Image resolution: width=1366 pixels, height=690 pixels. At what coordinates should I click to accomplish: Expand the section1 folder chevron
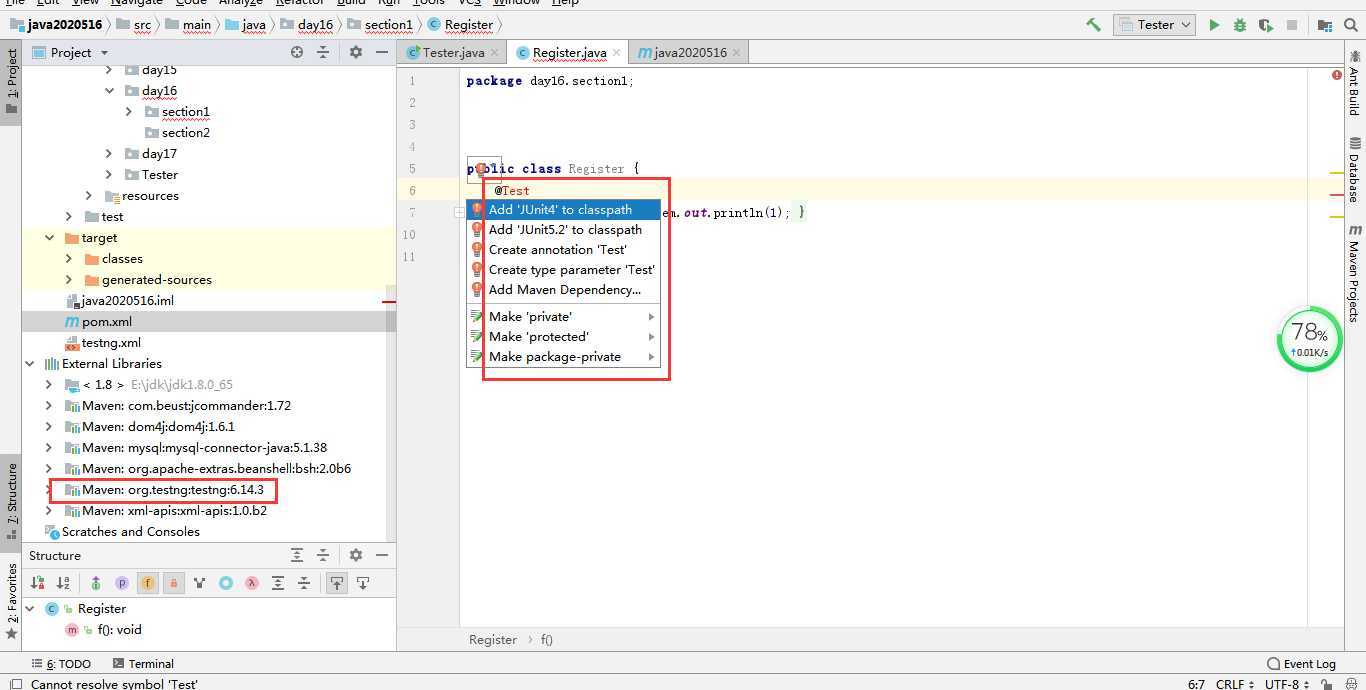point(129,111)
